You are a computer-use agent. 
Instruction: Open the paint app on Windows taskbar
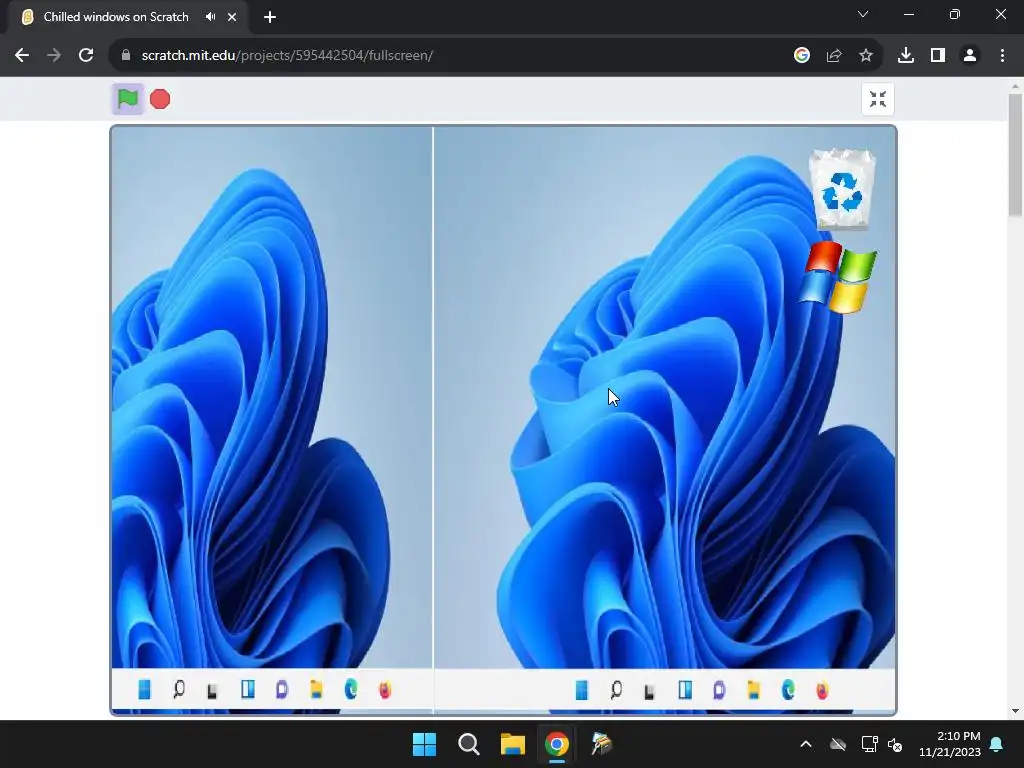(601, 744)
